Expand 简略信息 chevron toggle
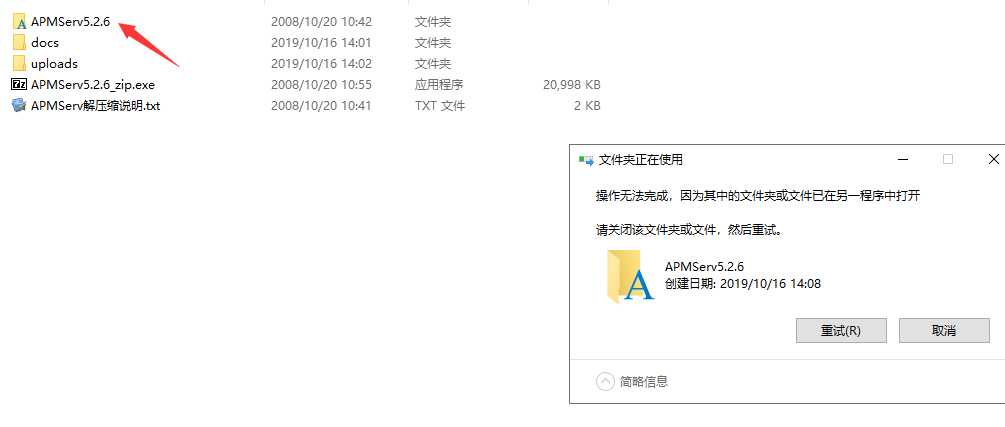 (x=605, y=382)
